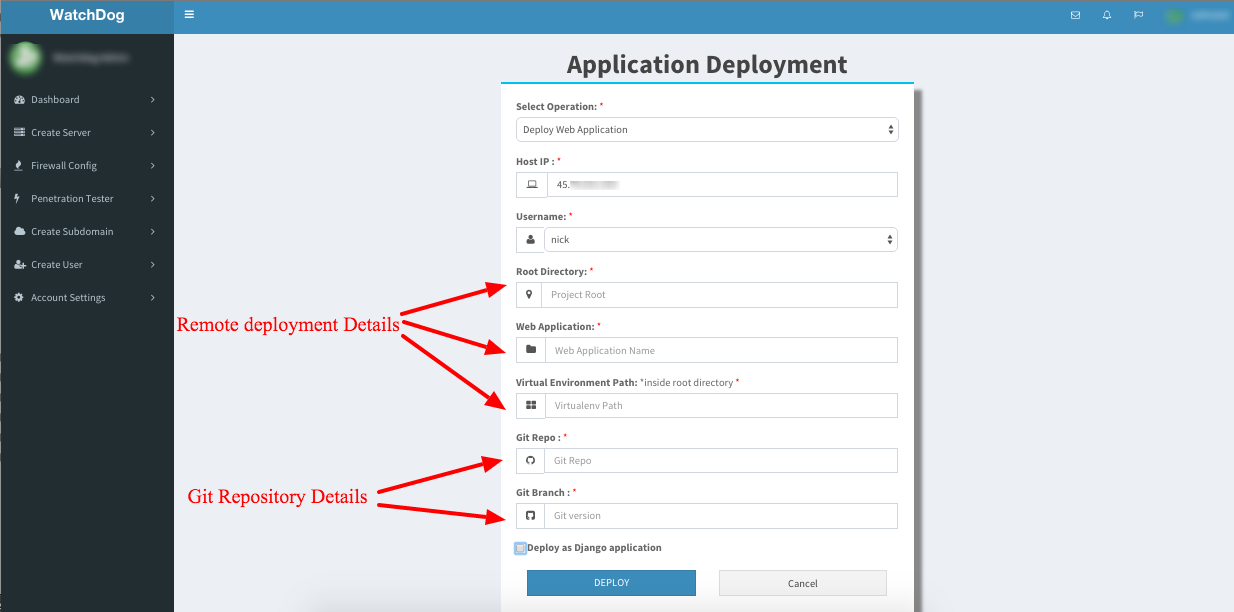Click the 'Host IP :' label

click(x=535, y=161)
